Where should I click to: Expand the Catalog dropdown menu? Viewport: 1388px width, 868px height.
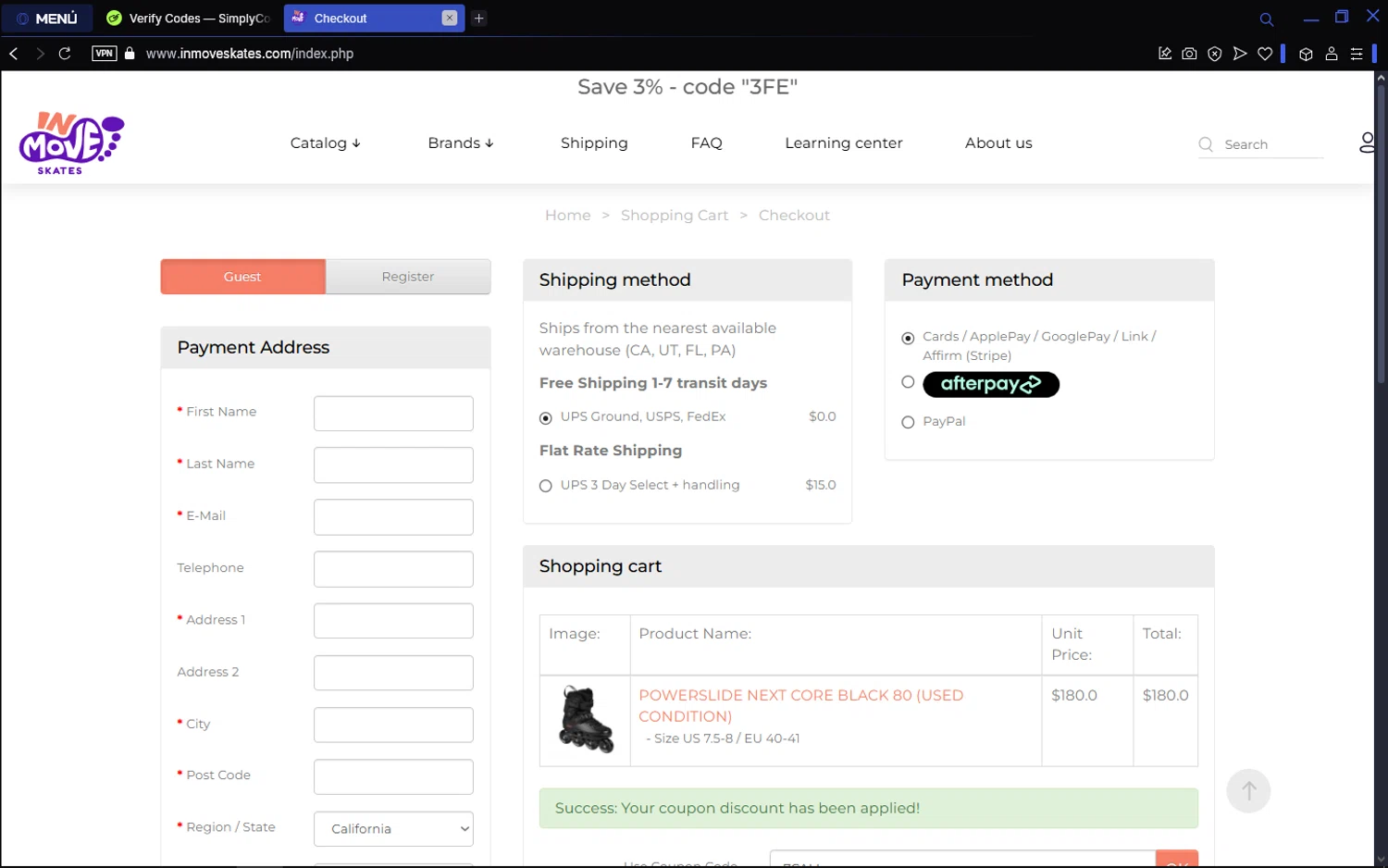click(x=325, y=143)
